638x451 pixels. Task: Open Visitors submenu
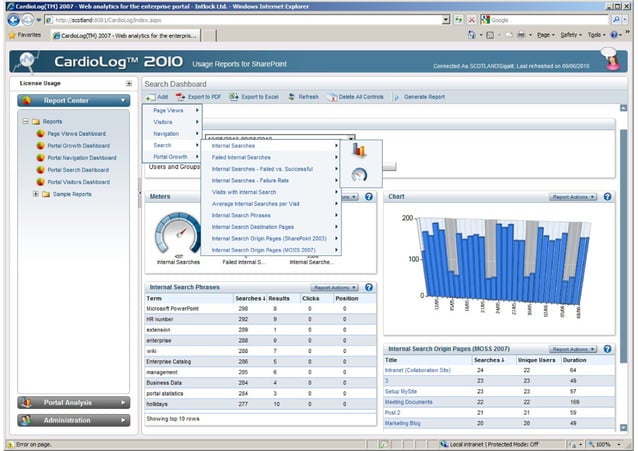click(172, 122)
